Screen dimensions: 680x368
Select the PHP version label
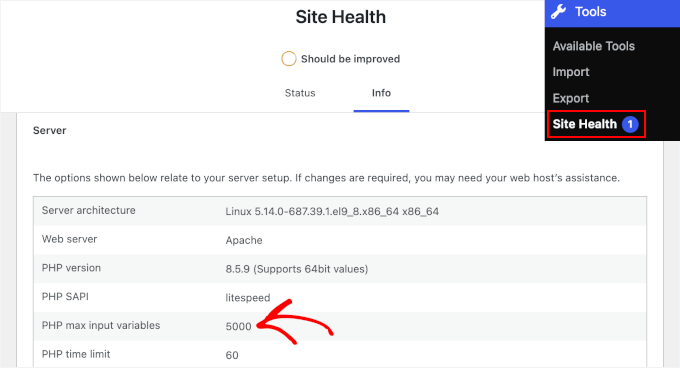point(71,268)
